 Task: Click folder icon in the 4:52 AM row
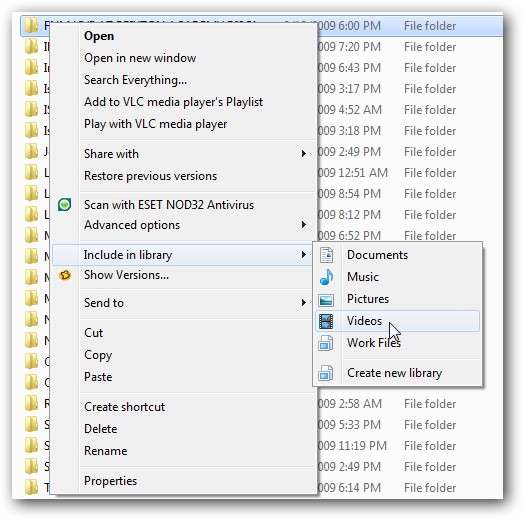pyautogui.click(x=31, y=110)
